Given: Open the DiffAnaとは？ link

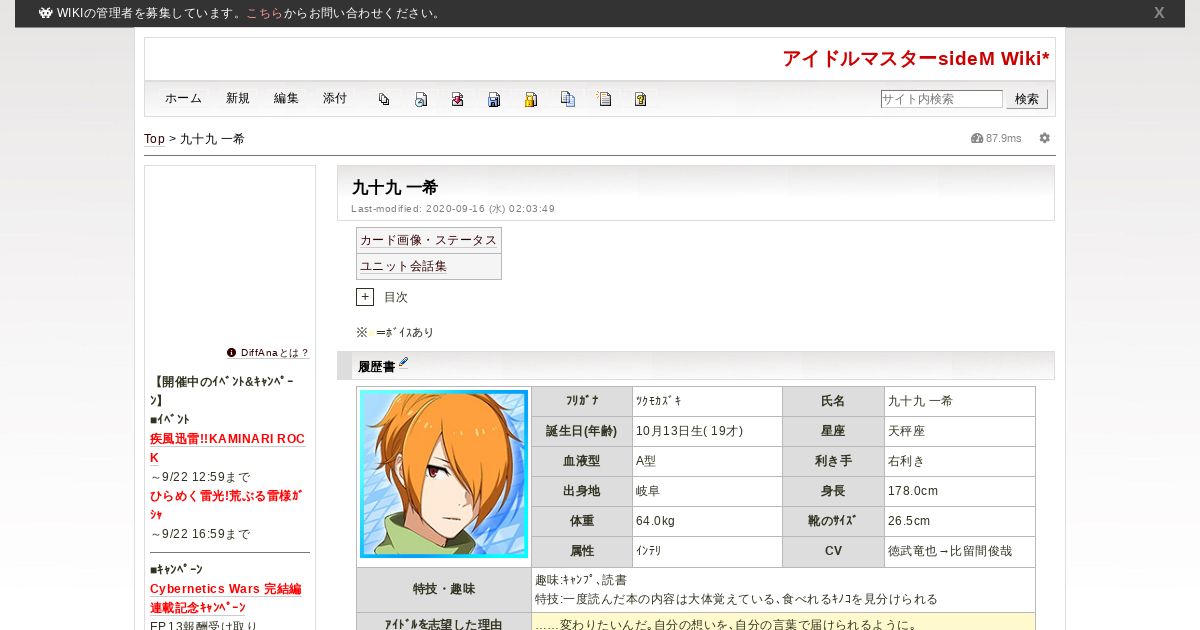Looking at the screenshot, I should pyautogui.click(x=275, y=353).
